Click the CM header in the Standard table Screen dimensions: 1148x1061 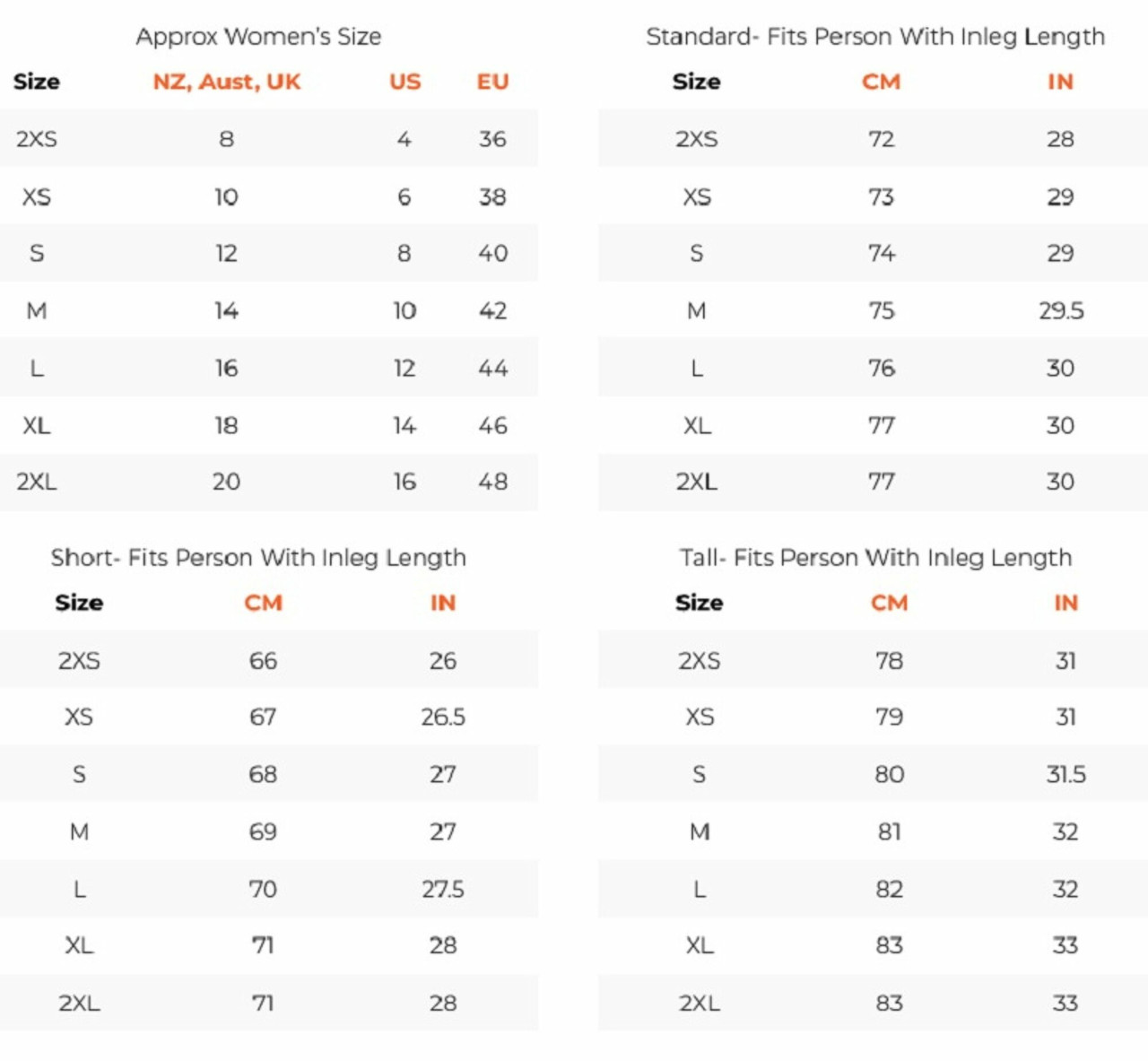click(x=881, y=82)
